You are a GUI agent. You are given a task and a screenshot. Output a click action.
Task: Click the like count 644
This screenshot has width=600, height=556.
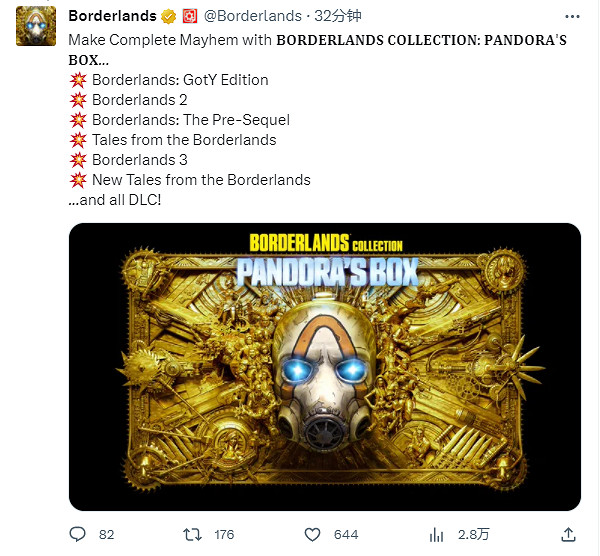tap(346, 535)
